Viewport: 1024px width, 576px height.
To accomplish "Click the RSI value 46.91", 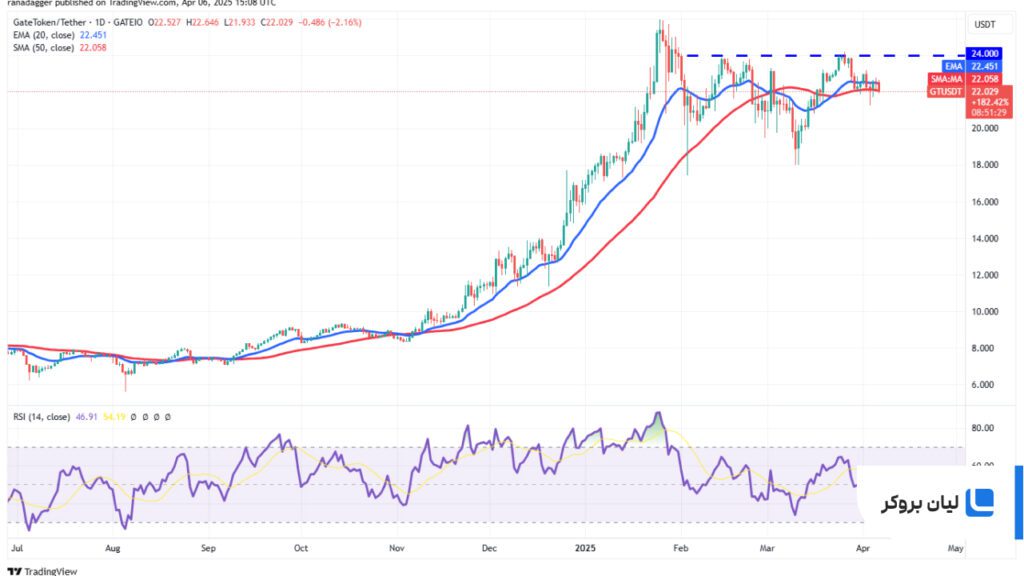I will coord(86,417).
